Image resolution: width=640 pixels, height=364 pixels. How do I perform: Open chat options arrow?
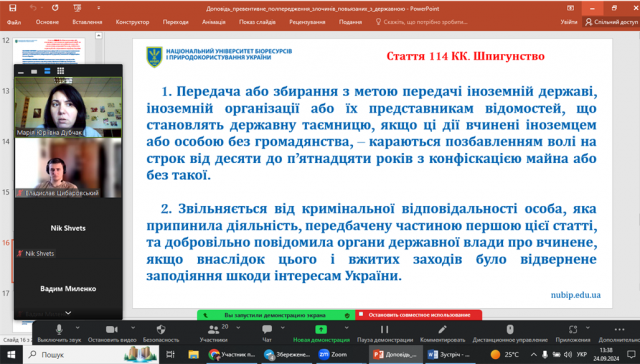[282, 328]
